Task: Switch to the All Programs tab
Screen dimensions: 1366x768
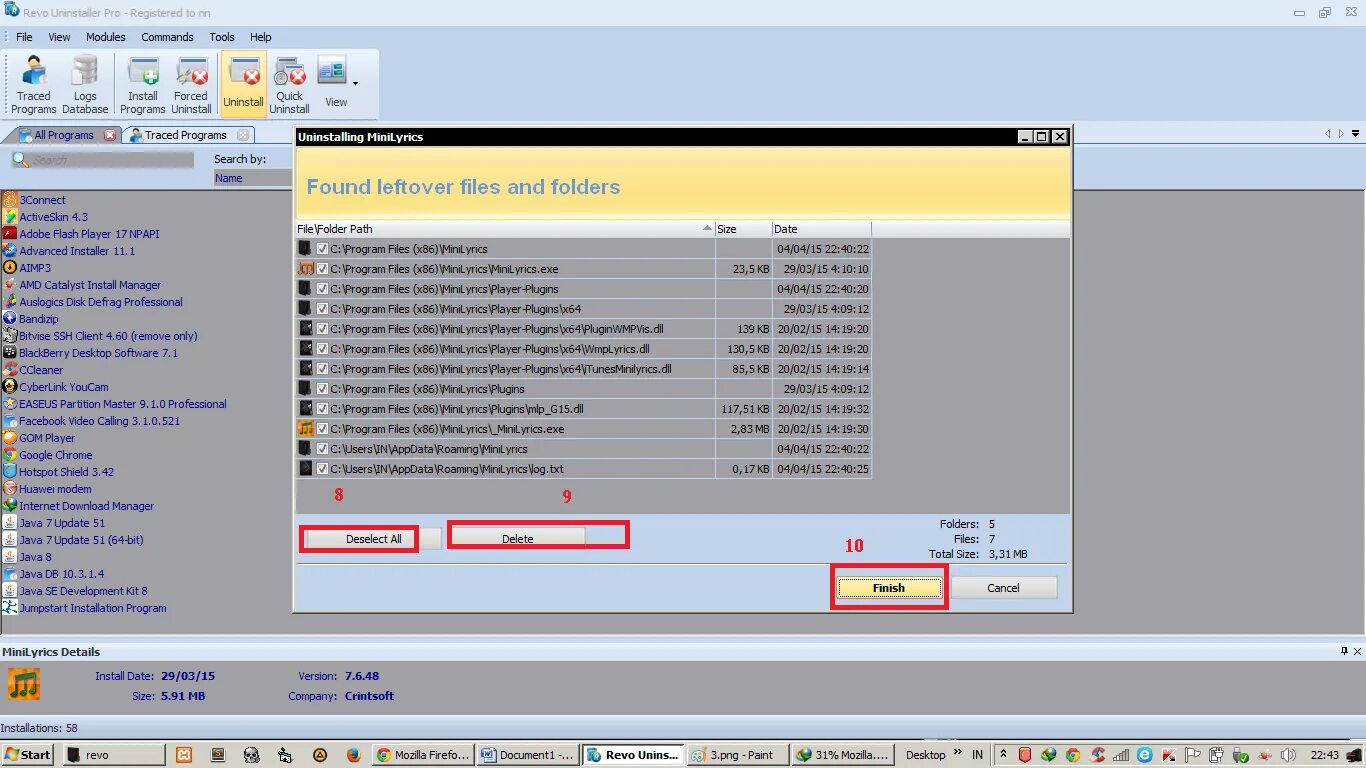Action: coord(63,135)
